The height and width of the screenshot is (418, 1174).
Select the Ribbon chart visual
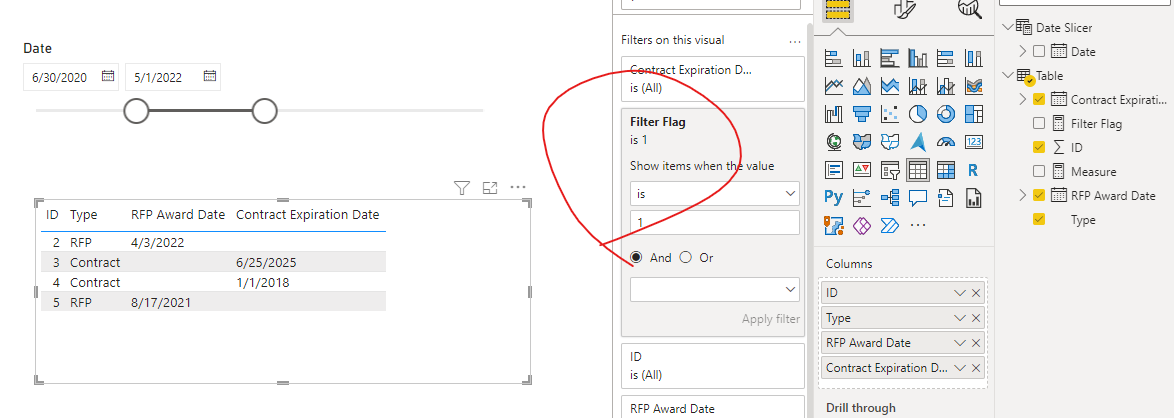[973, 86]
